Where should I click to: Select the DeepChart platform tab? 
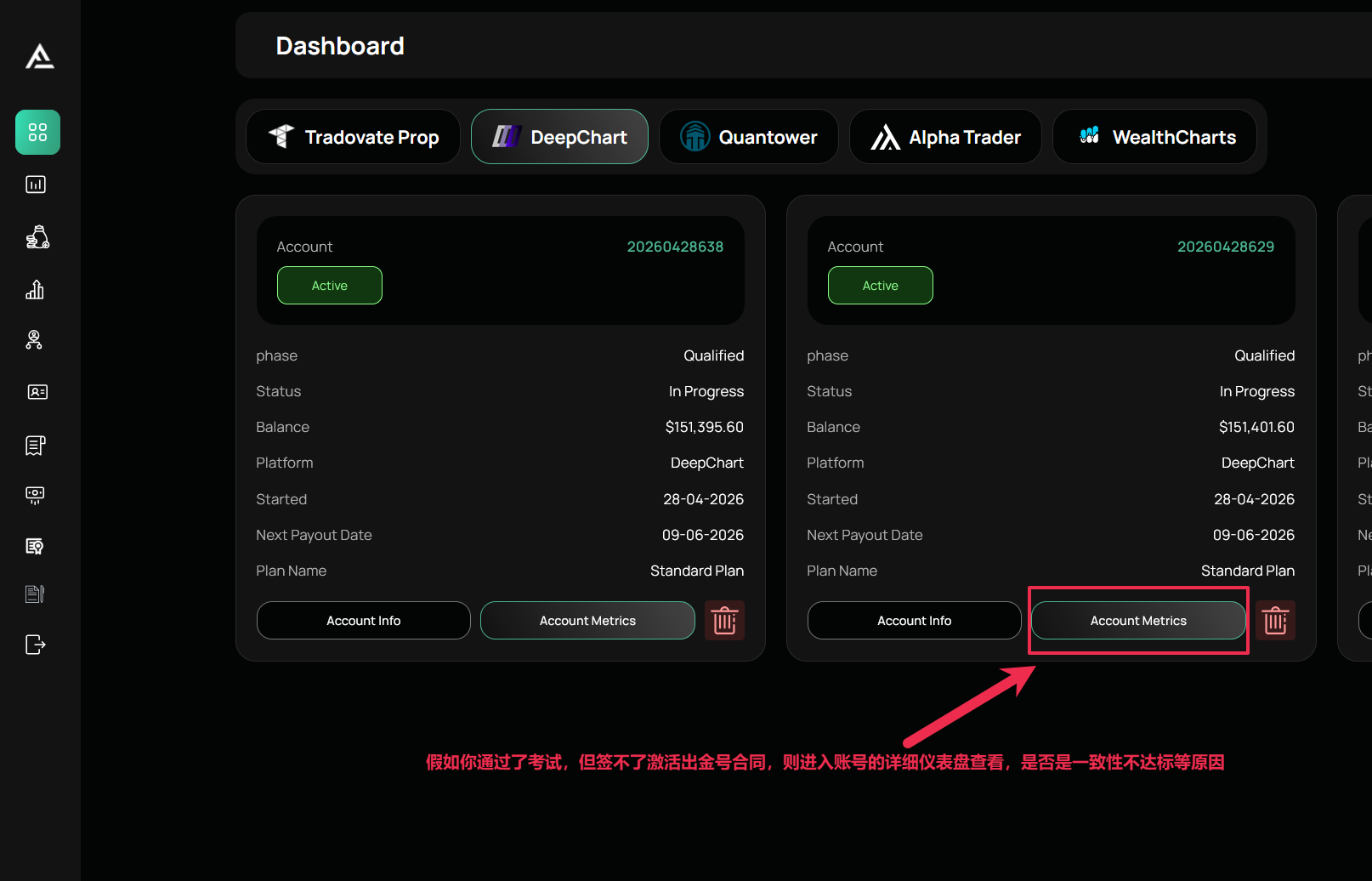559,137
